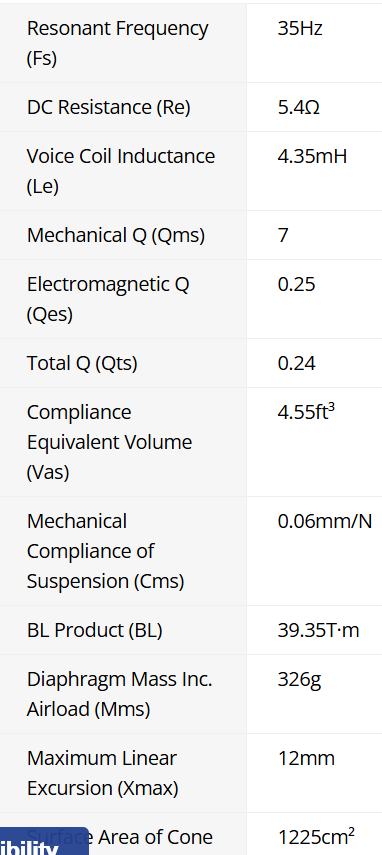This screenshot has height=855, width=382.
Task: Select the 39.35T·m BL value
Action: point(318,631)
